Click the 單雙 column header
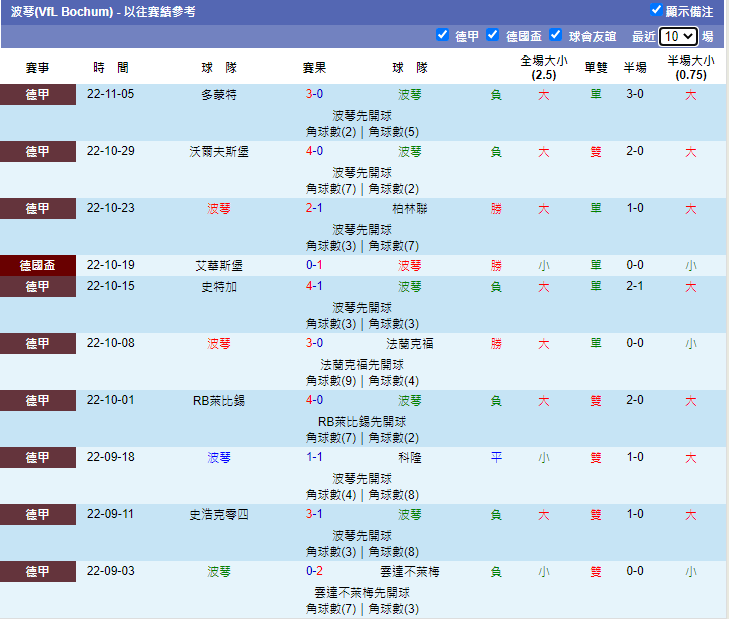Image resolution: width=729 pixels, height=619 pixels. pyautogui.click(x=596, y=68)
